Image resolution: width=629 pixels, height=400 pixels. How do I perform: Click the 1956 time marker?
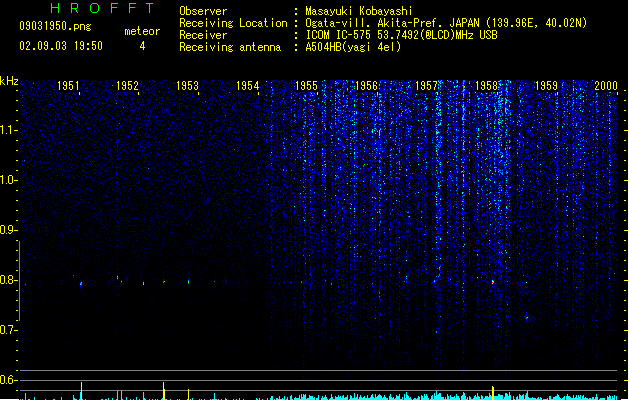pyautogui.click(x=366, y=86)
